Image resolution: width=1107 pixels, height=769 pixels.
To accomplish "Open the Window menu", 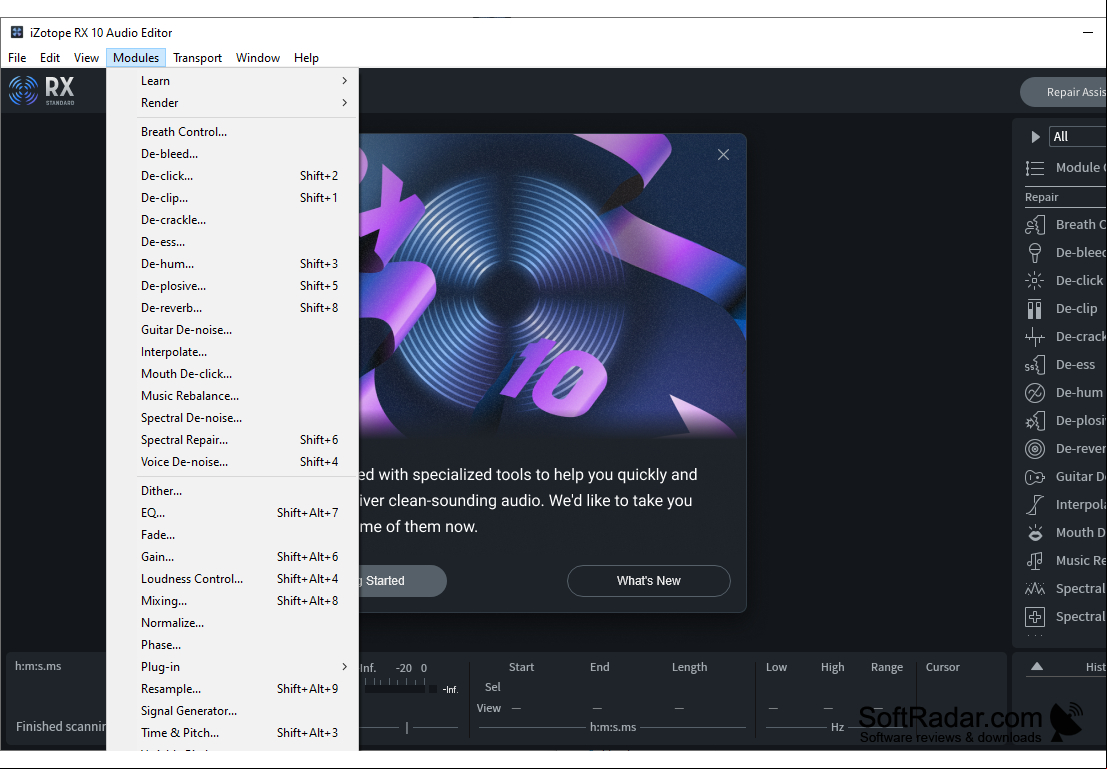I will 258,58.
